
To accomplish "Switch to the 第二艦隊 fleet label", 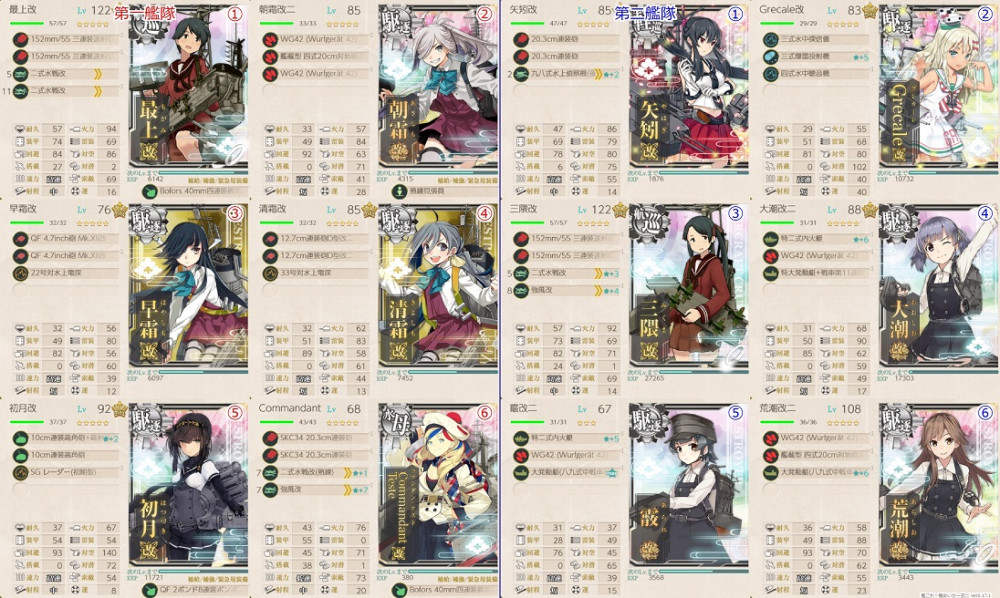I will pos(645,13).
